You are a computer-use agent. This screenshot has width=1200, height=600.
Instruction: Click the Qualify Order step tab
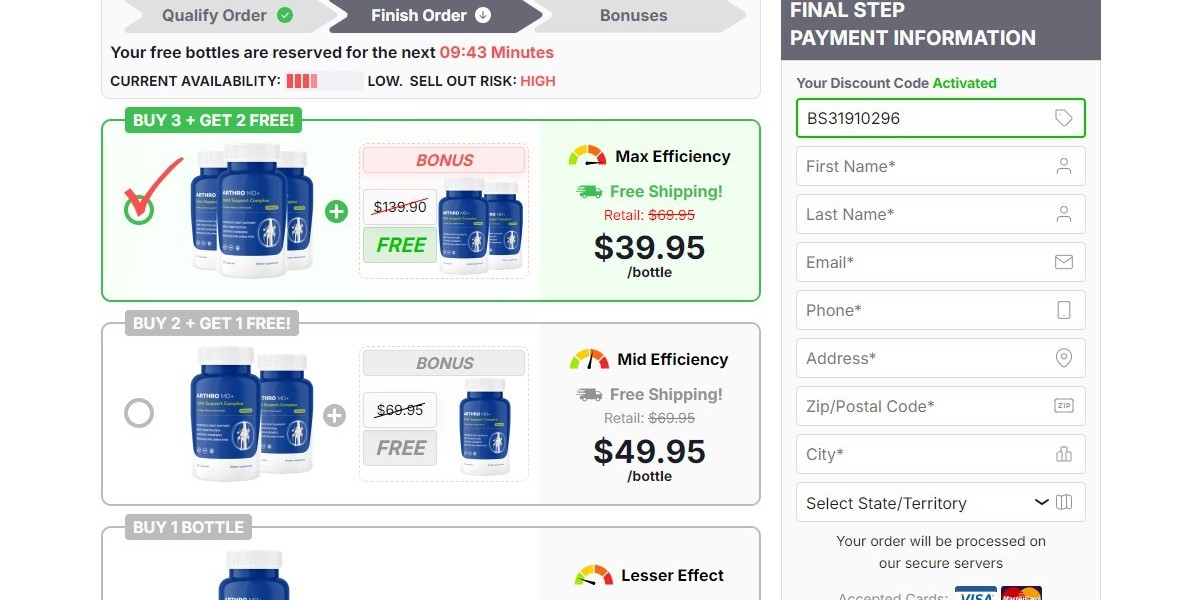tap(227, 15)
